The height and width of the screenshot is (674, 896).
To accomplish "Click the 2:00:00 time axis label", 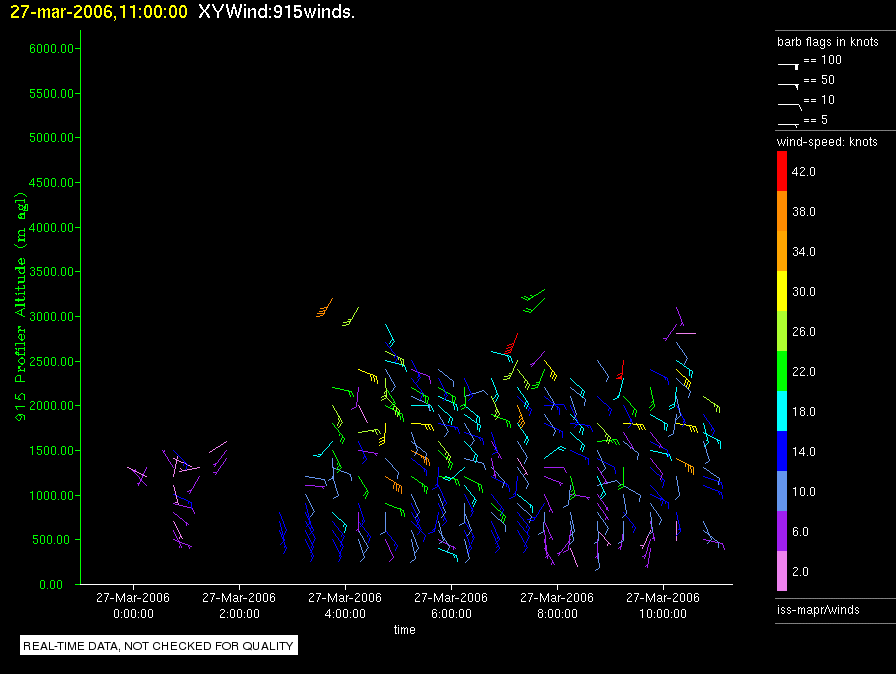I will (239, 614).
